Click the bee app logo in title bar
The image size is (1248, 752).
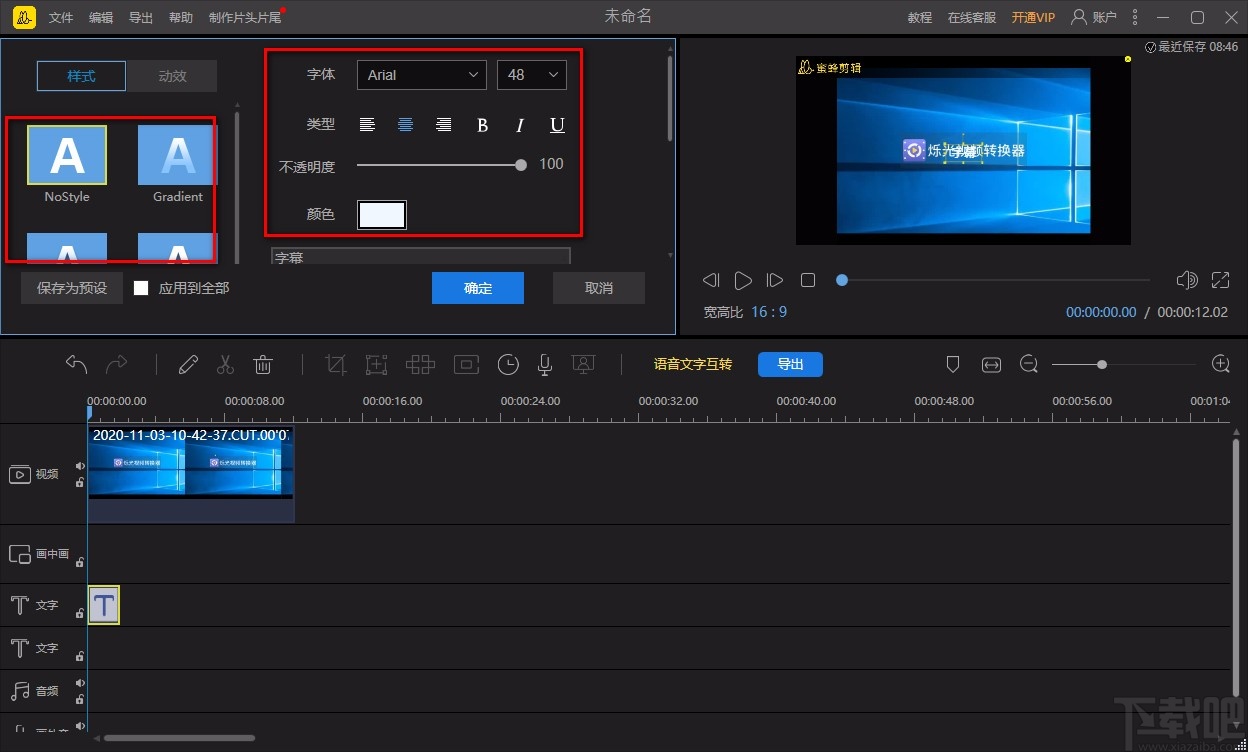click(x=26, y=17)
